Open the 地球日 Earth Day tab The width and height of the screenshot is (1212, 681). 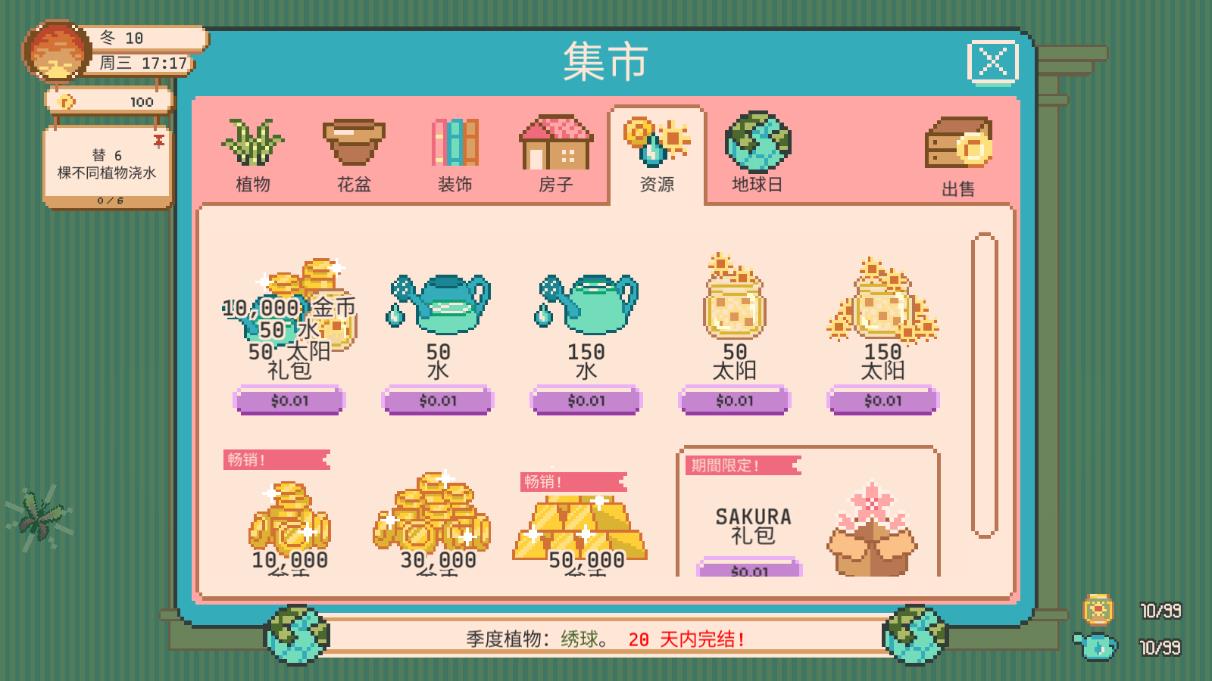(x=757, y=155)
